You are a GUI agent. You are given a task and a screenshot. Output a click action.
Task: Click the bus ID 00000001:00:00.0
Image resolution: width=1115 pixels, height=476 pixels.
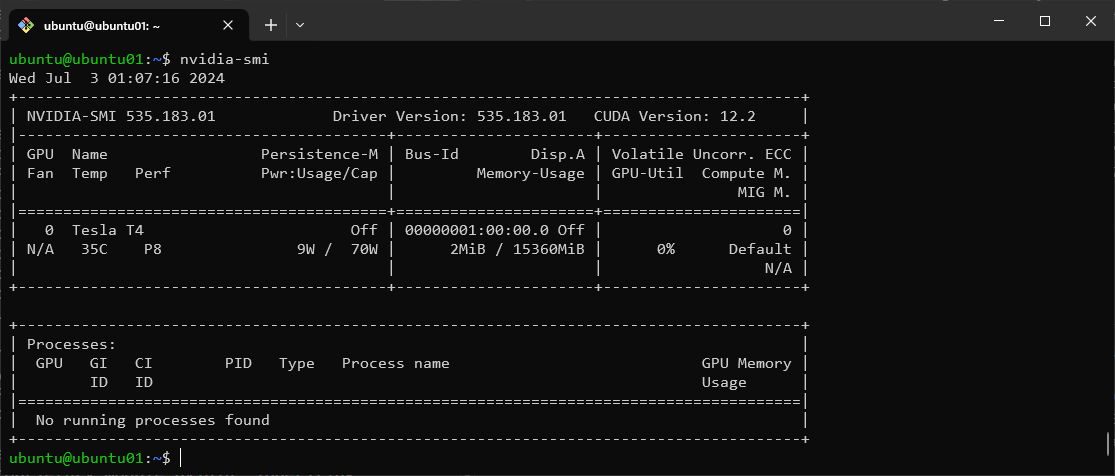[476, 230]
